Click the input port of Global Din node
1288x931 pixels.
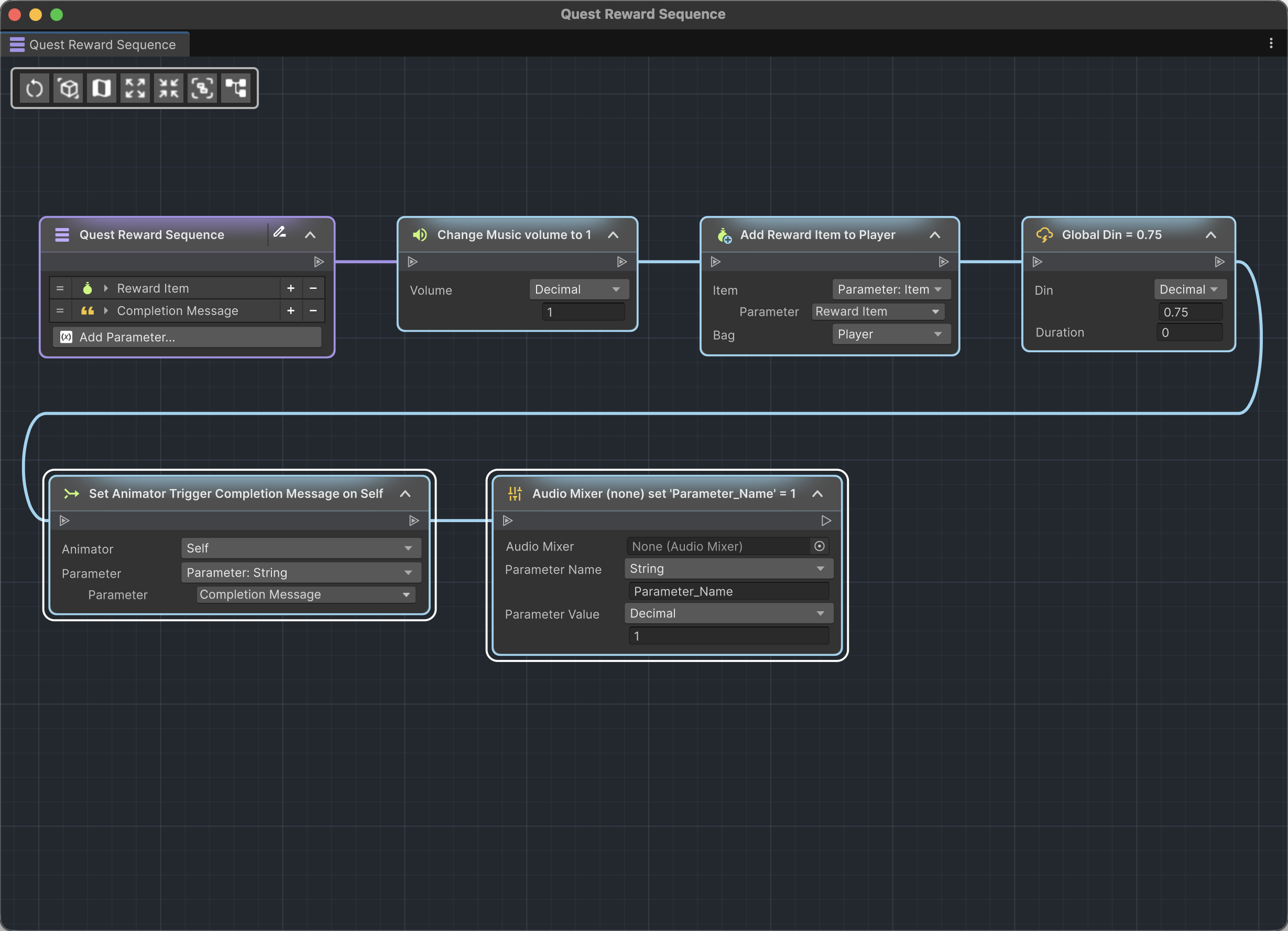pos(1037,262)
